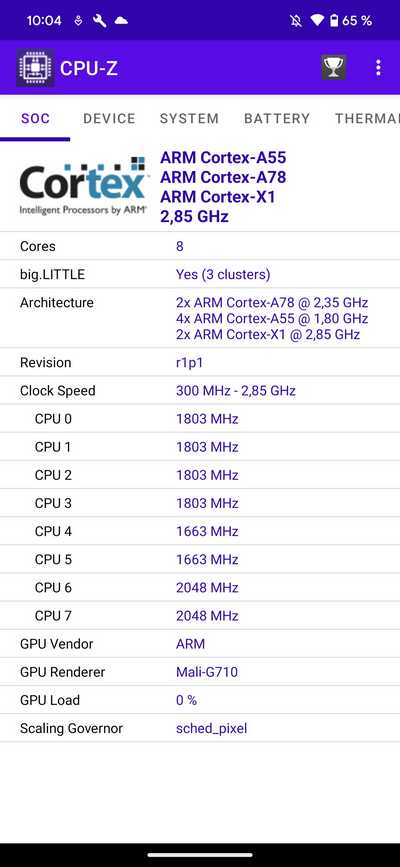
Task: Tap the Clock Speed row
Action: [200, 391]
